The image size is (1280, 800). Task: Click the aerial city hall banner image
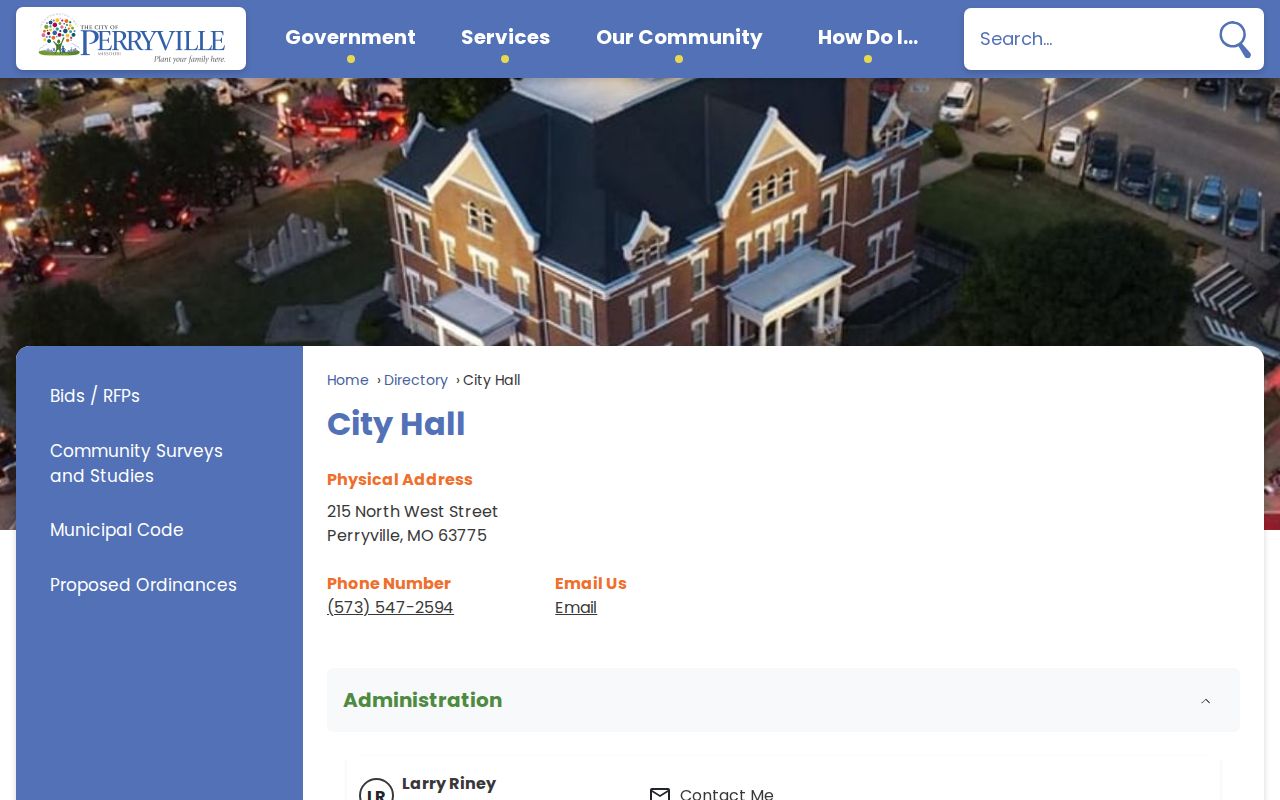click(x=640, y=212)
